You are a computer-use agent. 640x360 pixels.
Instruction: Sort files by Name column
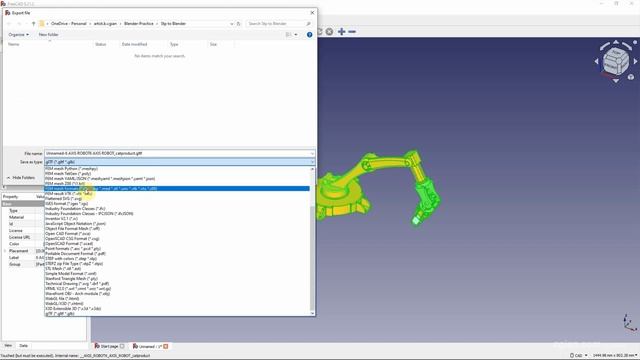pos(14,44)
